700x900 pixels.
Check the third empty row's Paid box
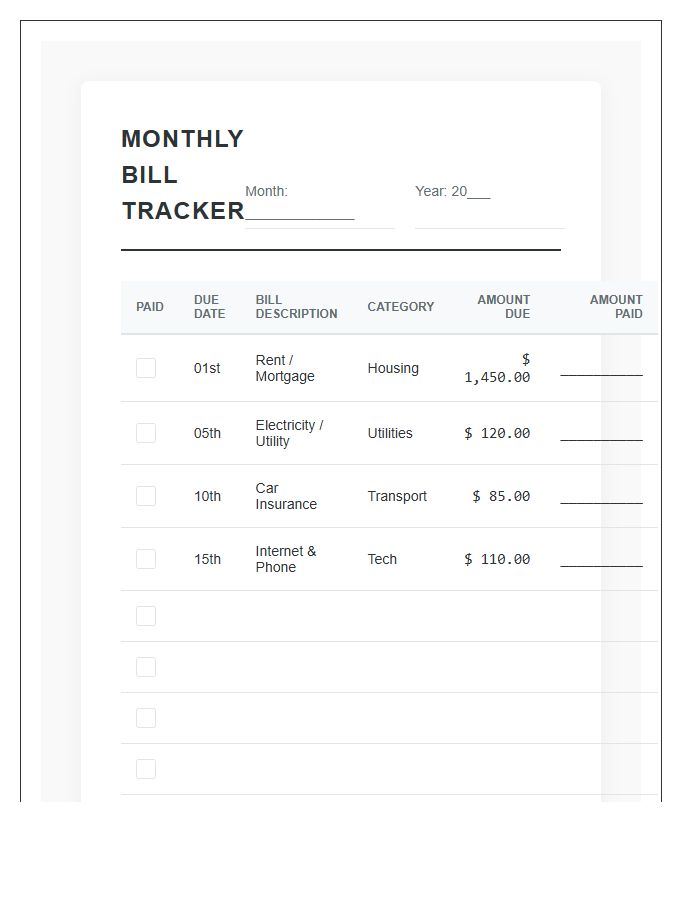[146, 718]
